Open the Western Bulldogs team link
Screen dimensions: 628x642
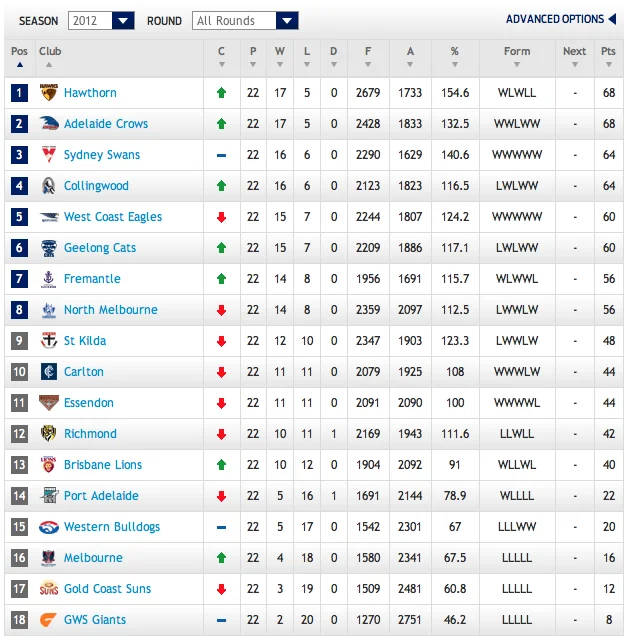click(112, 527)
